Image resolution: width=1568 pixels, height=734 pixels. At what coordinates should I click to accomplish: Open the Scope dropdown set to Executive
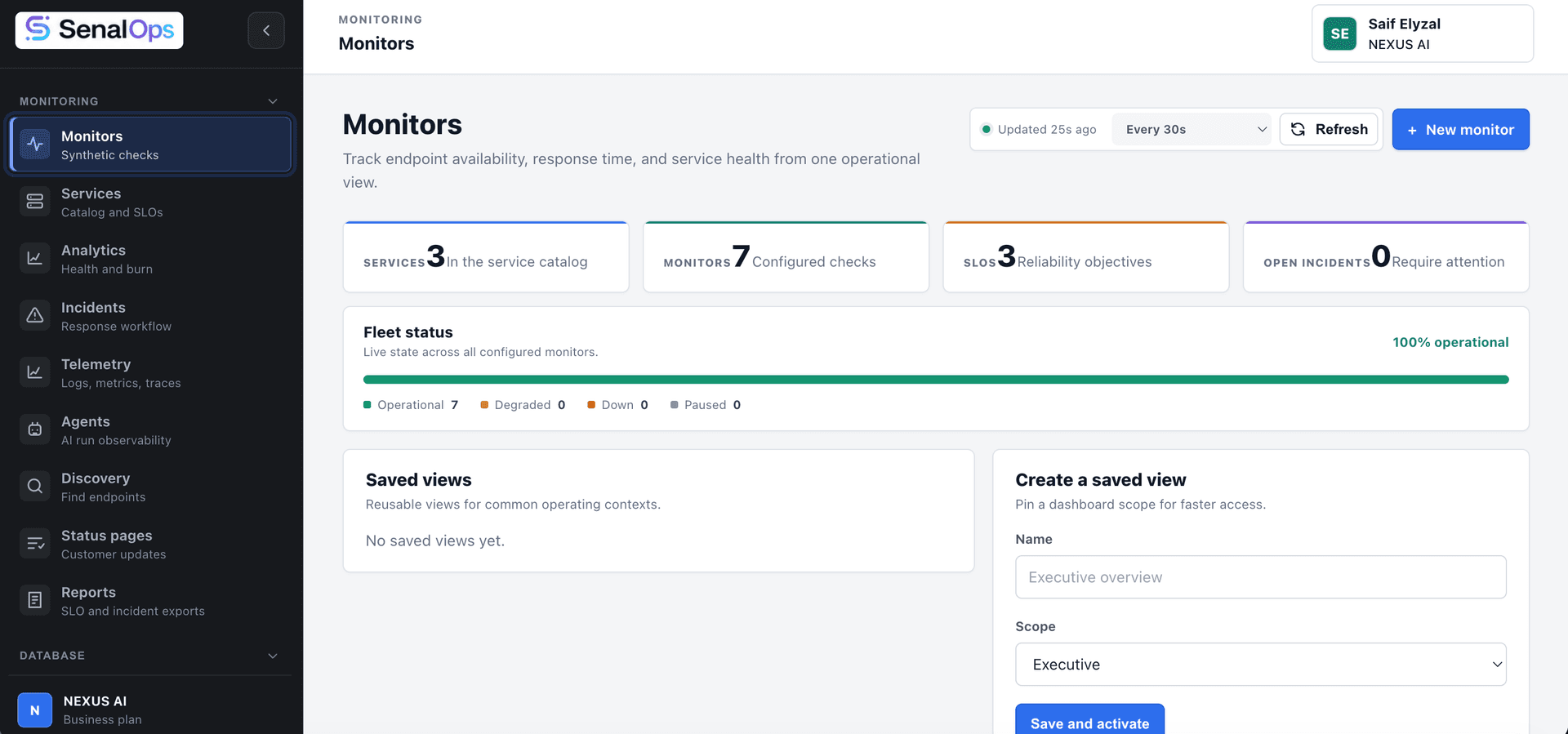[1261, 665]
